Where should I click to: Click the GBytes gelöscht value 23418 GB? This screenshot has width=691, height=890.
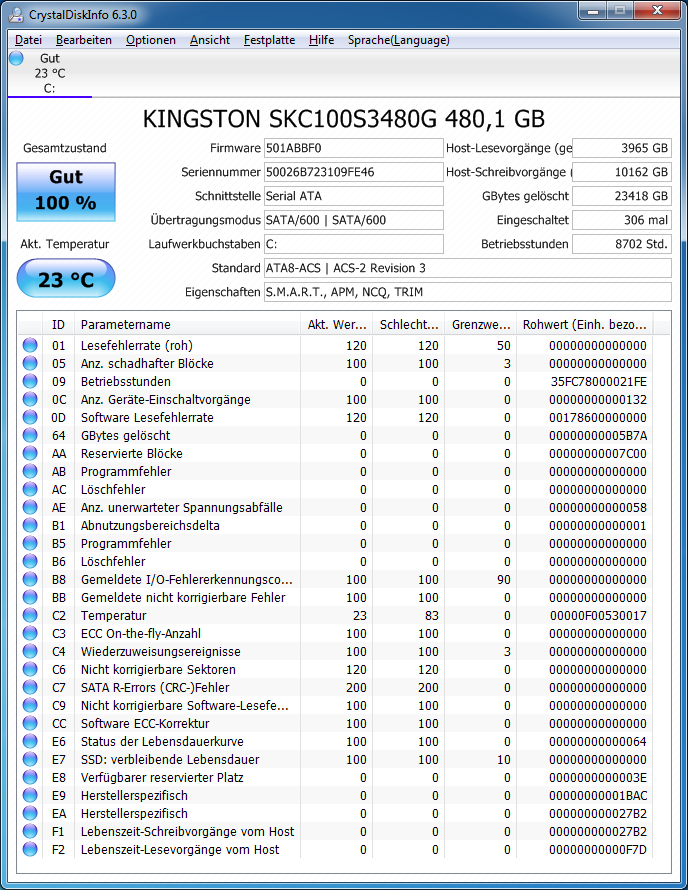point(622,196)
